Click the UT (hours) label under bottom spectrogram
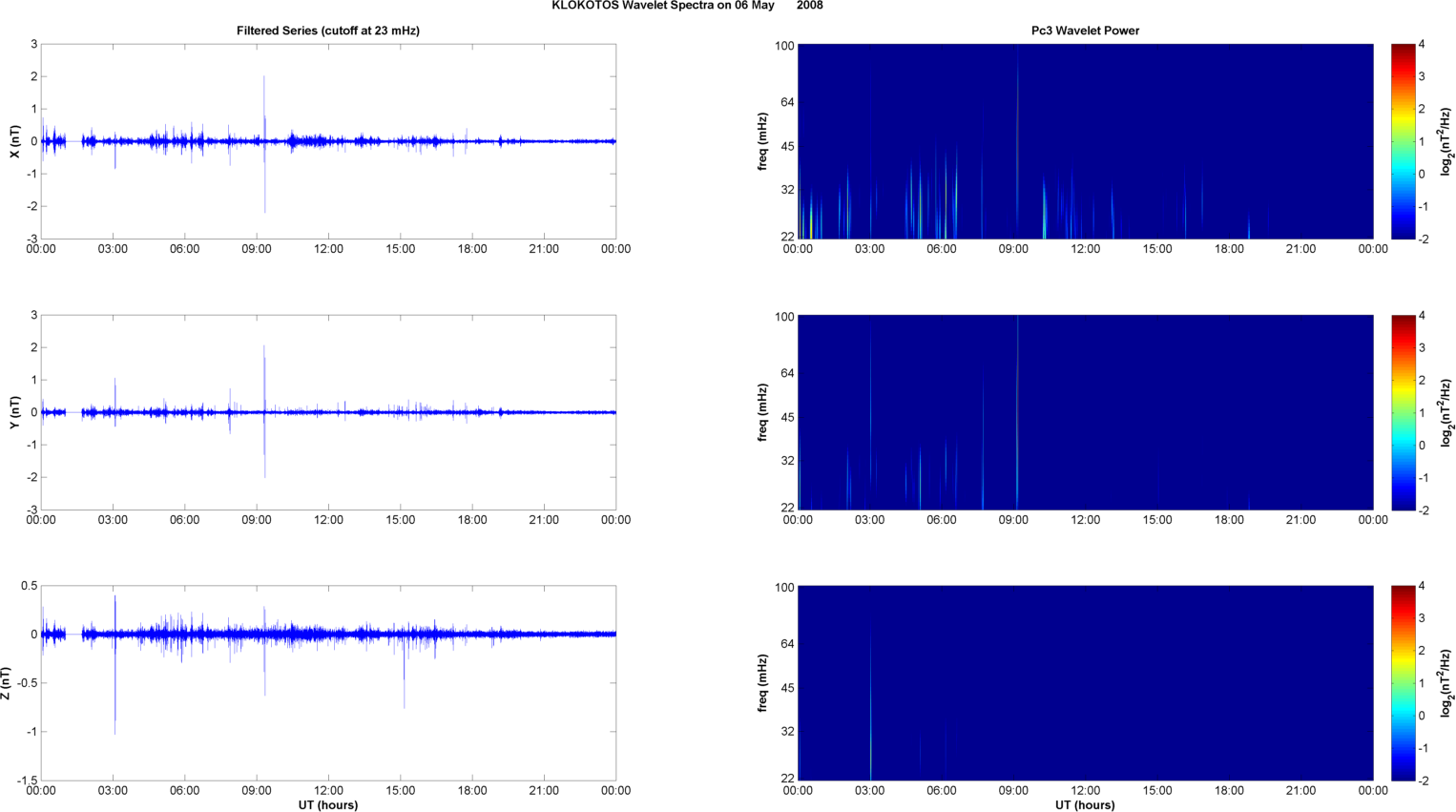The height and width of the screenshot is (812, 1456). coord(1085,805)
